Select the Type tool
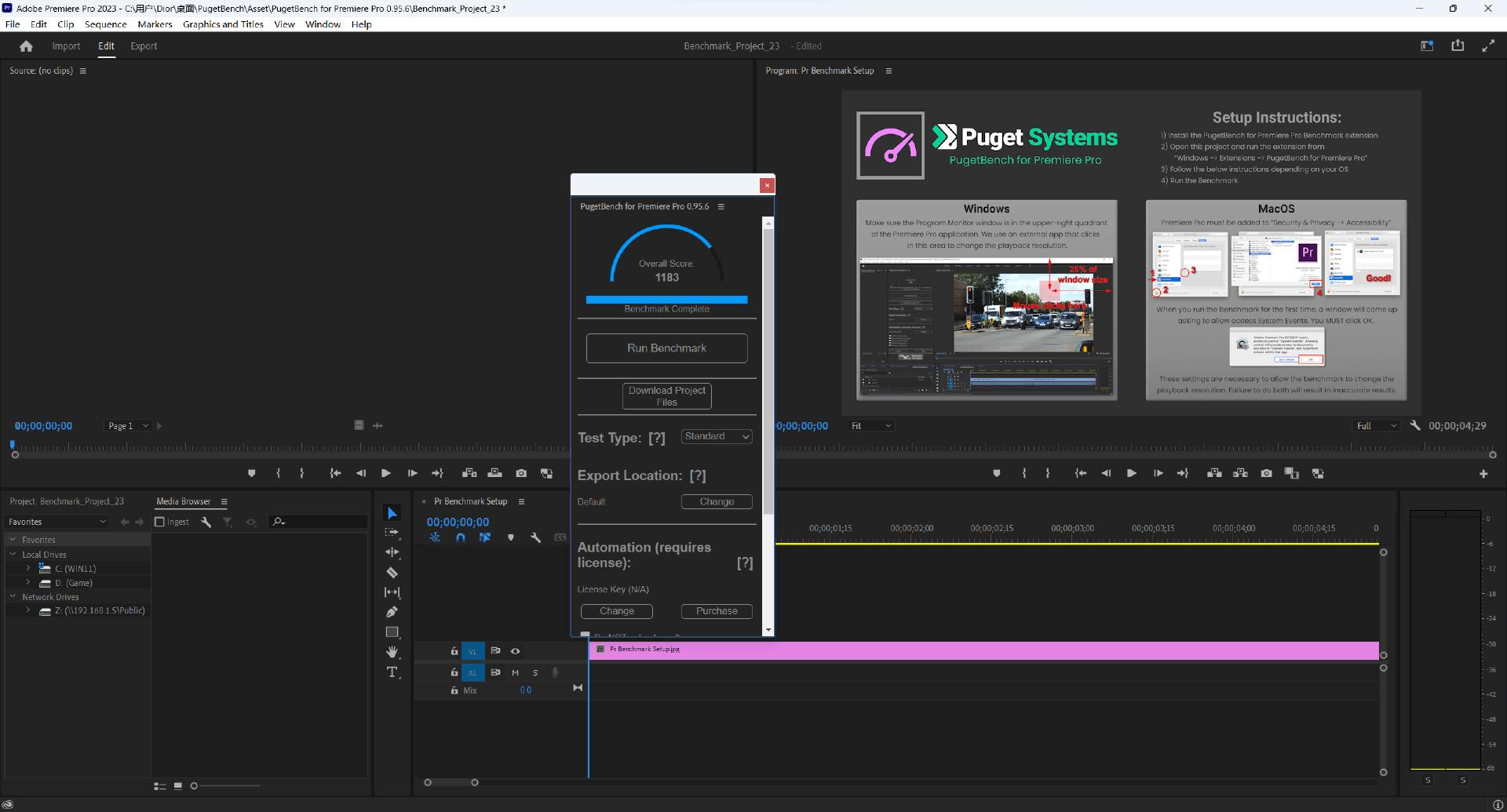 click(392, 672)
